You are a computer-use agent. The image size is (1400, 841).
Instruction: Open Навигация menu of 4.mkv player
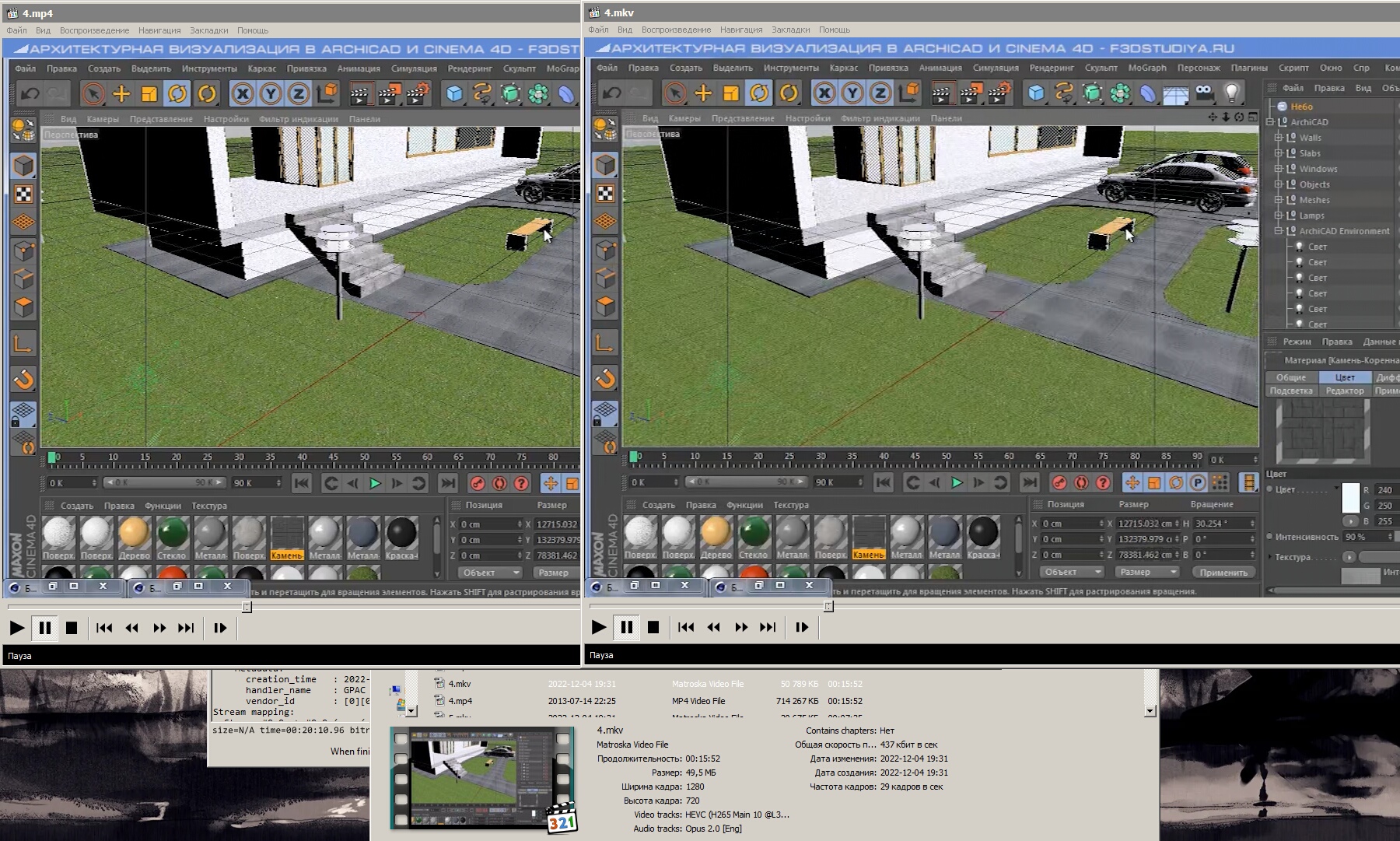(x=741, y=30)
